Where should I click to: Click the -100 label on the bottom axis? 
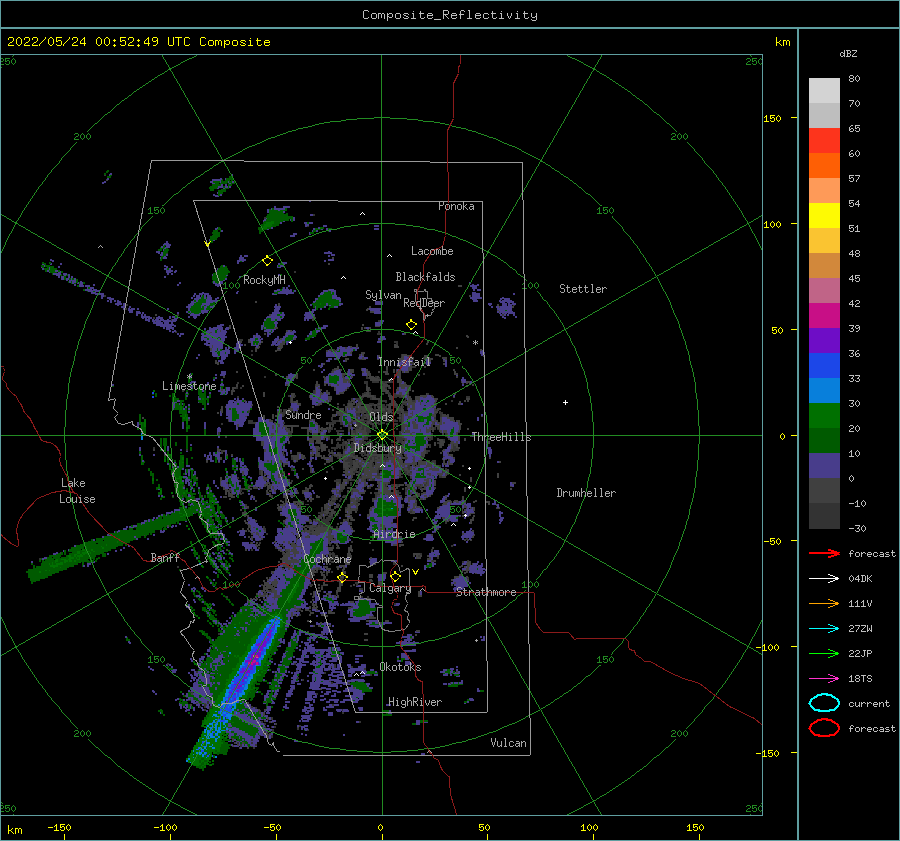tap(165, 828)
